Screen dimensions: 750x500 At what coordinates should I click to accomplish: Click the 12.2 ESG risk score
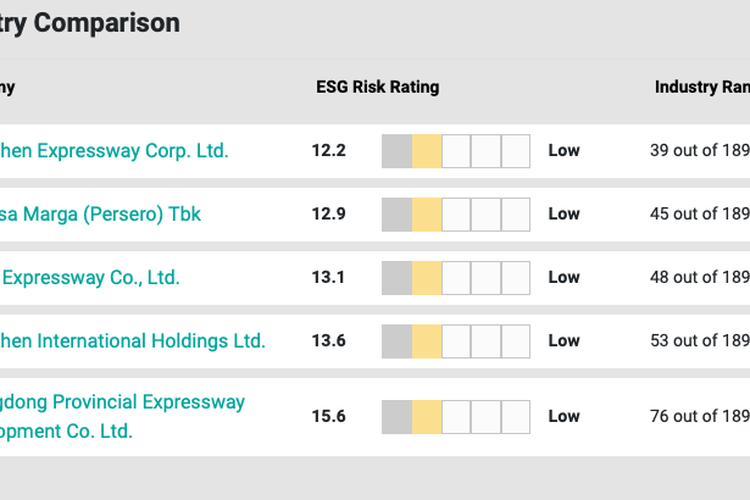coord(329,151)
